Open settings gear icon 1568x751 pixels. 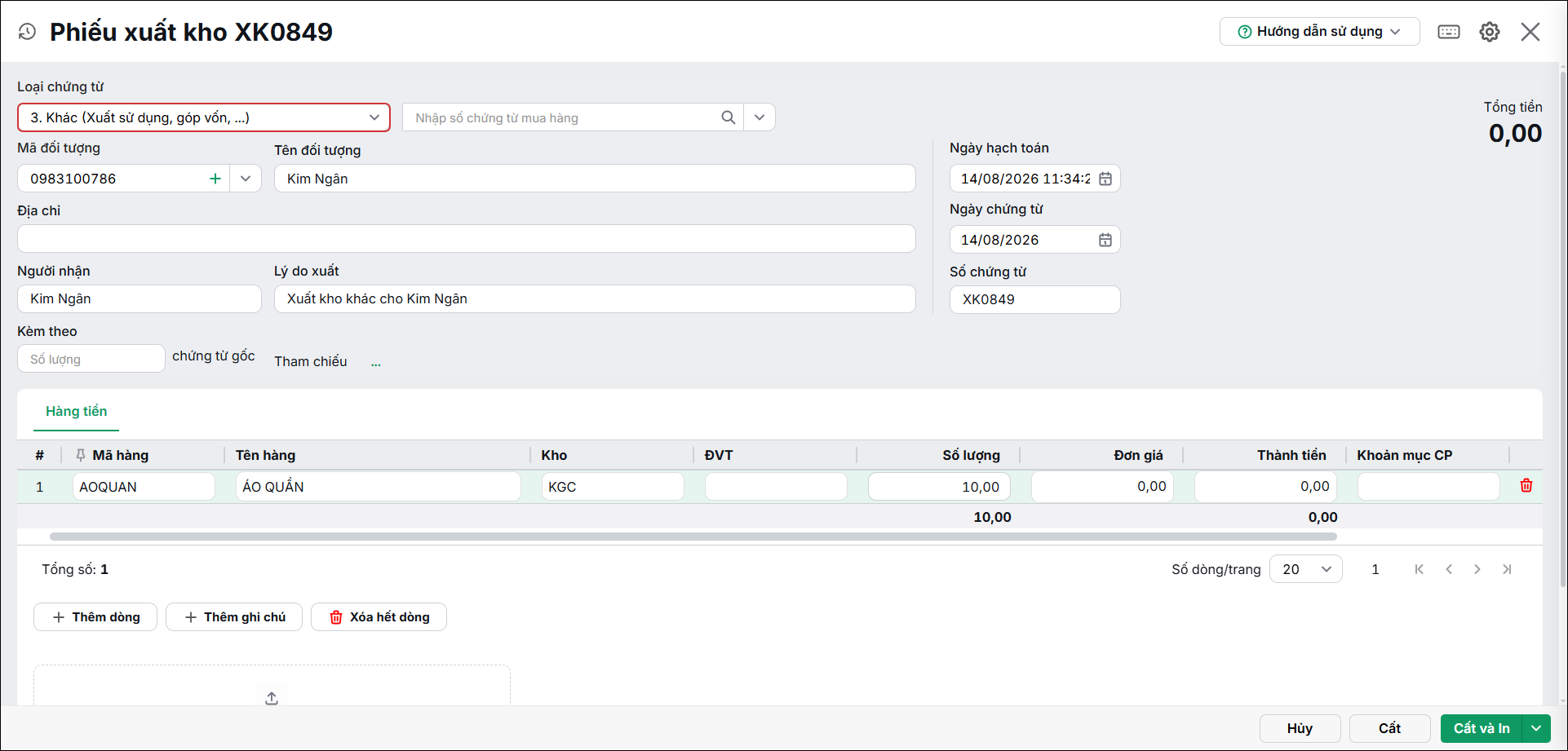coord(1490,32)
